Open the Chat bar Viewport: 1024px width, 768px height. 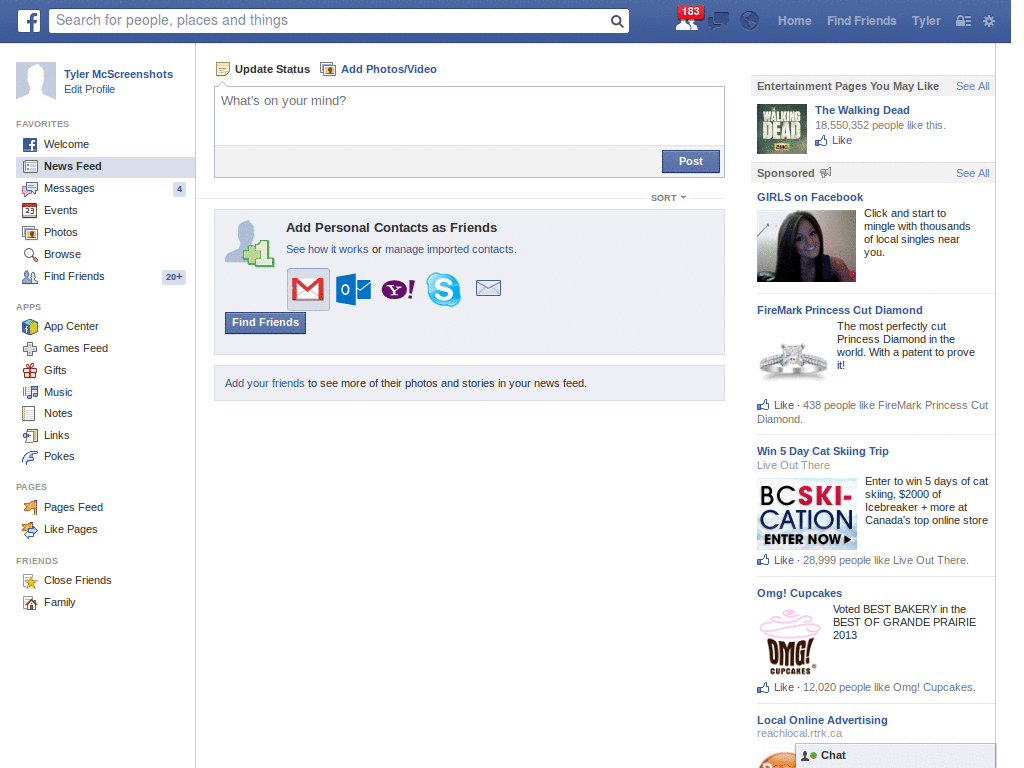(x=895, y=756)
